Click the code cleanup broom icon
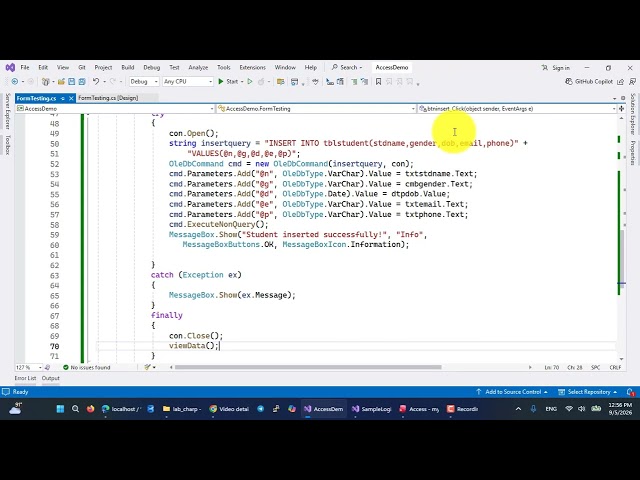This screenshot has height=480, width=640. click(148, 367)
